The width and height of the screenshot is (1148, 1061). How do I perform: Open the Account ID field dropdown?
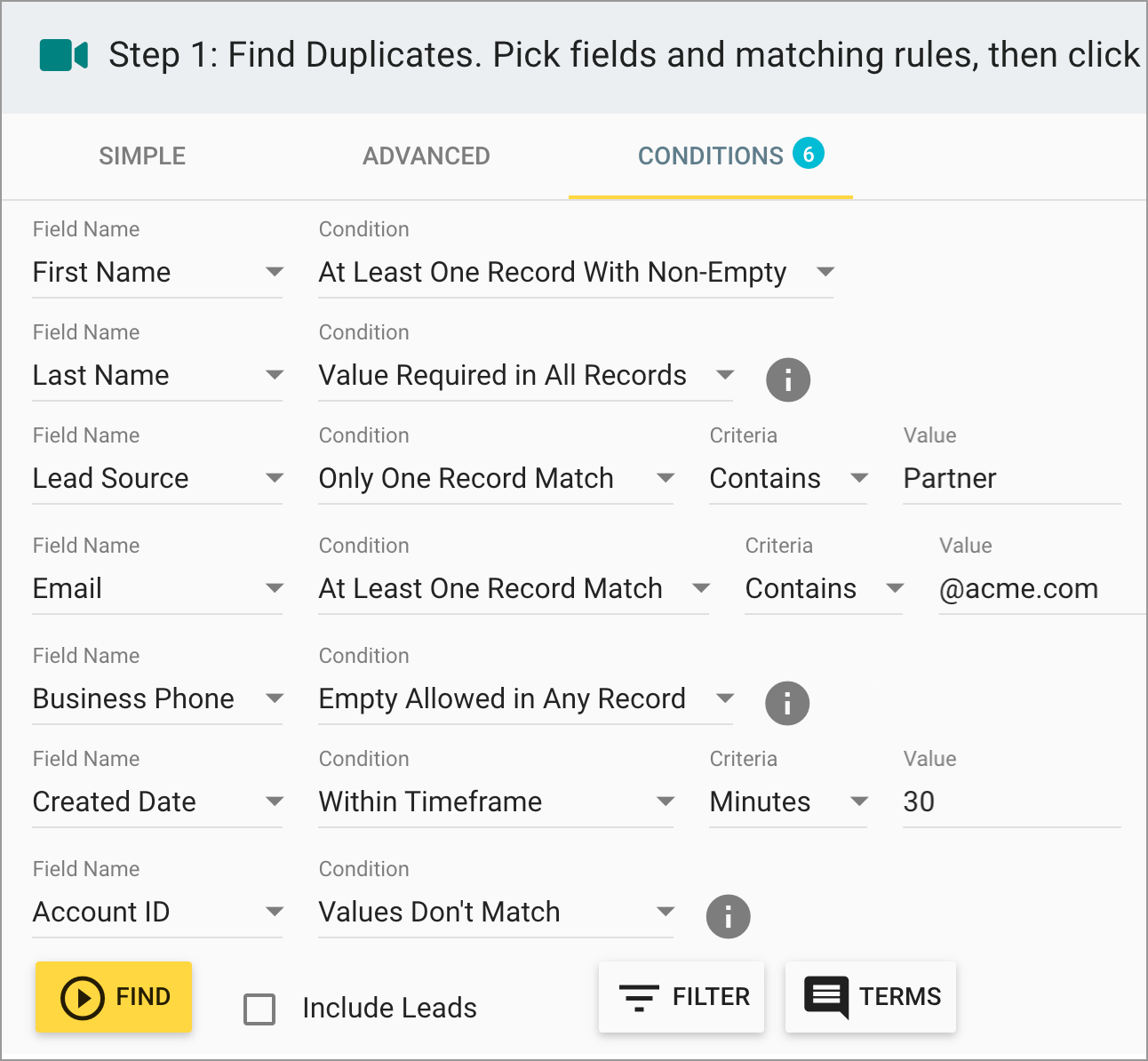pyautogui.click(x=157, y=912)
